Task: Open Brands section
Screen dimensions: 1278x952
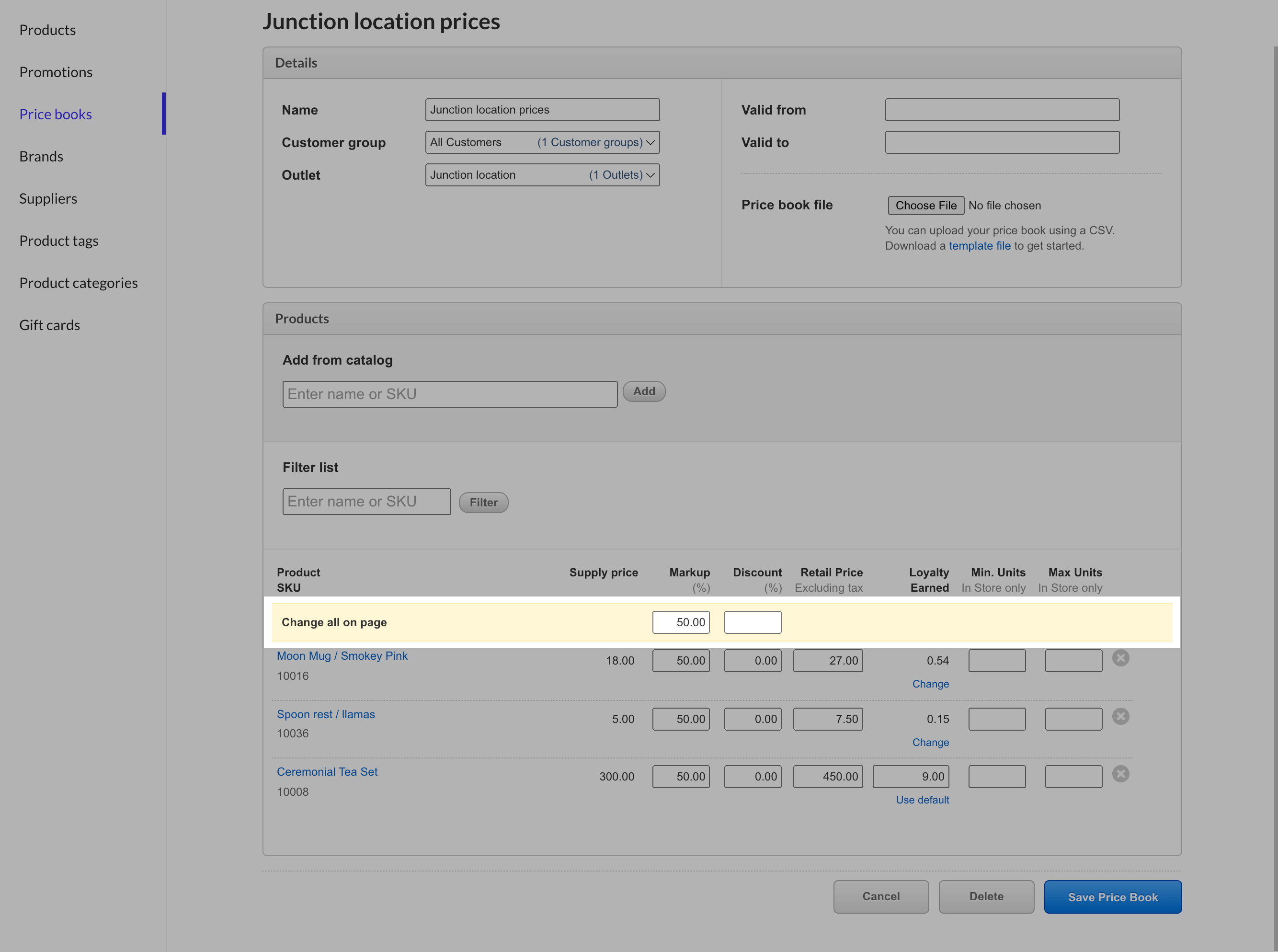Action: [41, 156]
